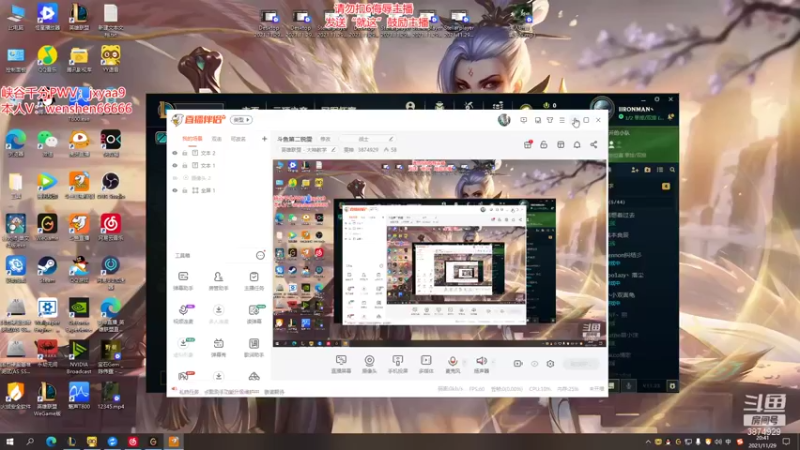This screenshot has height=450, width=800.
Task: Click the League client profile icon in top nav
Action: pos(410,106)
